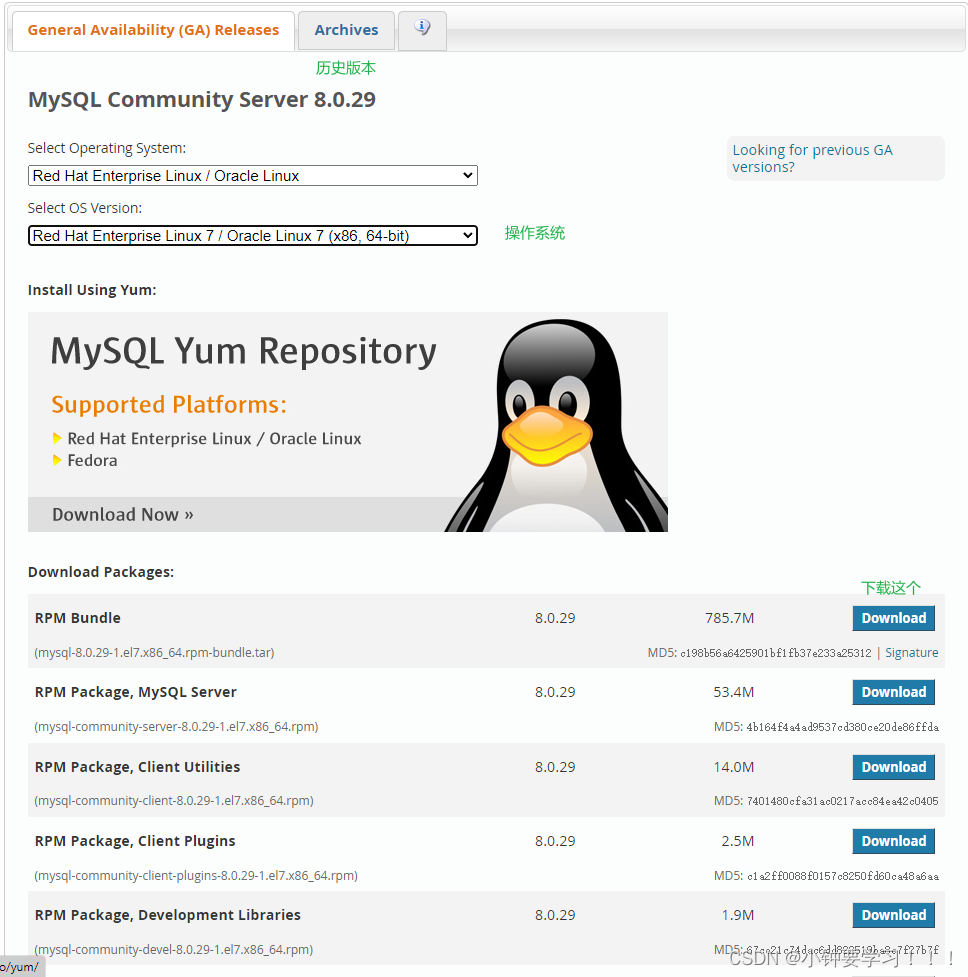Download the Client Utilities RPM package

tap(893, 767)
